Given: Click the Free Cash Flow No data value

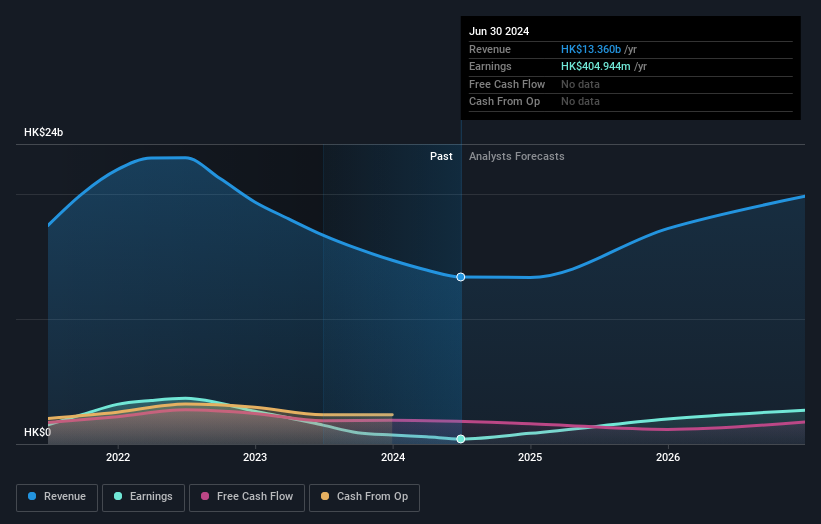Looking at the screenshot, I should [580, 84].
